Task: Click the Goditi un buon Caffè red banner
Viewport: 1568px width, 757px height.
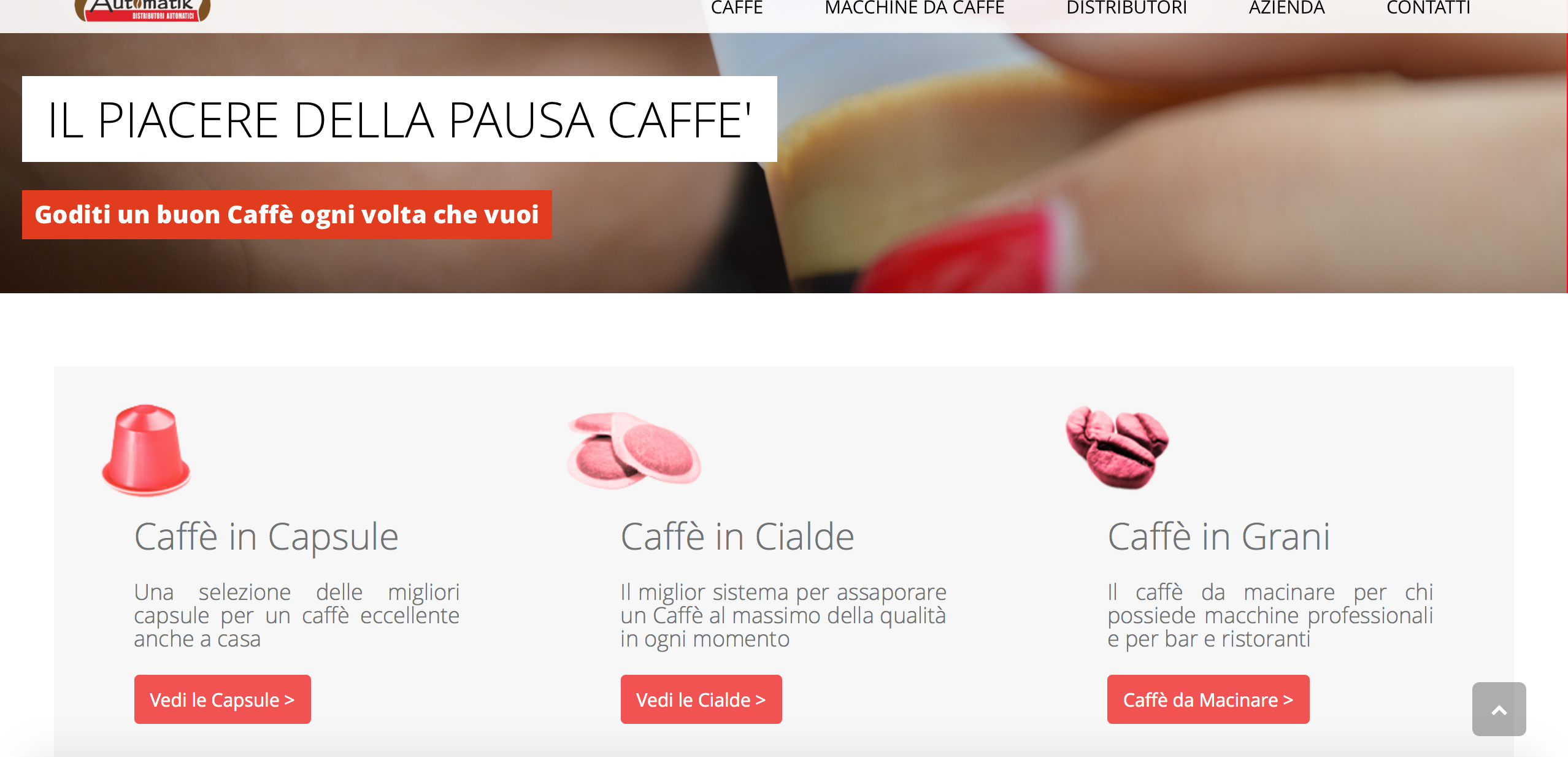Action: [286, 215]
